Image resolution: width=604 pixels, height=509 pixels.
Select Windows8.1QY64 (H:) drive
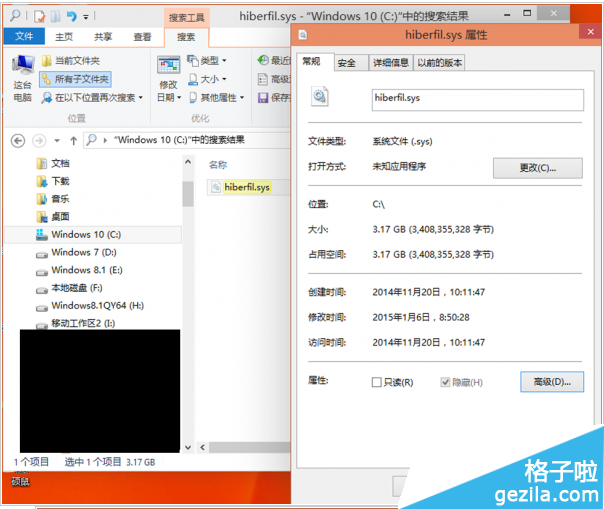click(x=90, y=306)
